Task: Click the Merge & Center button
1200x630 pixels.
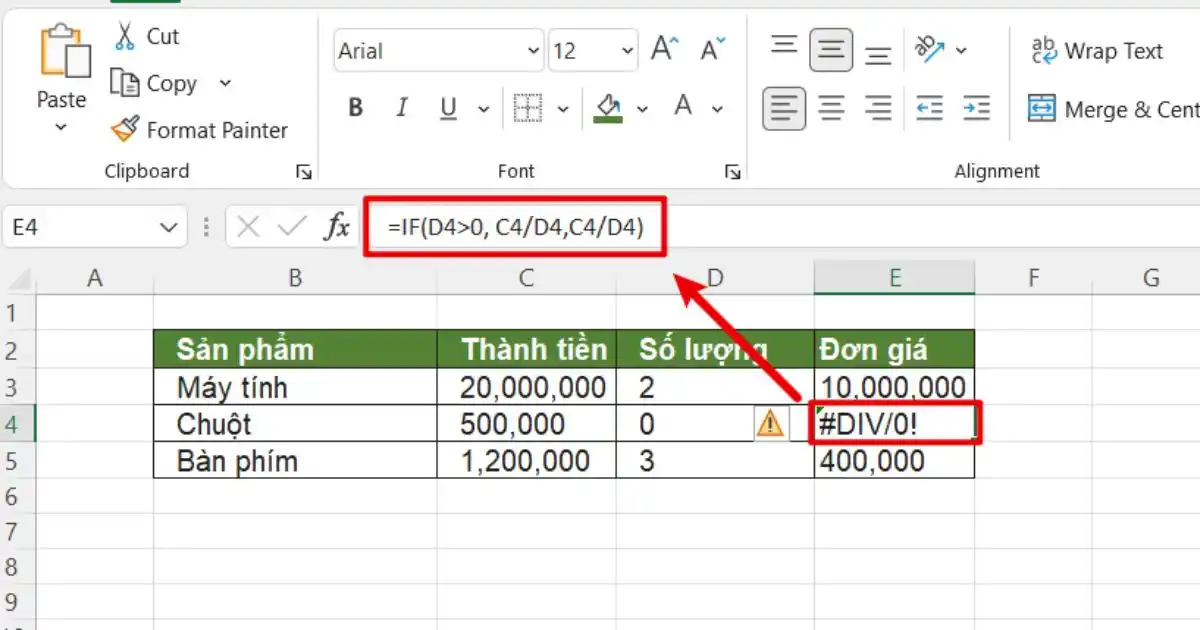Action: point(1114,109)
